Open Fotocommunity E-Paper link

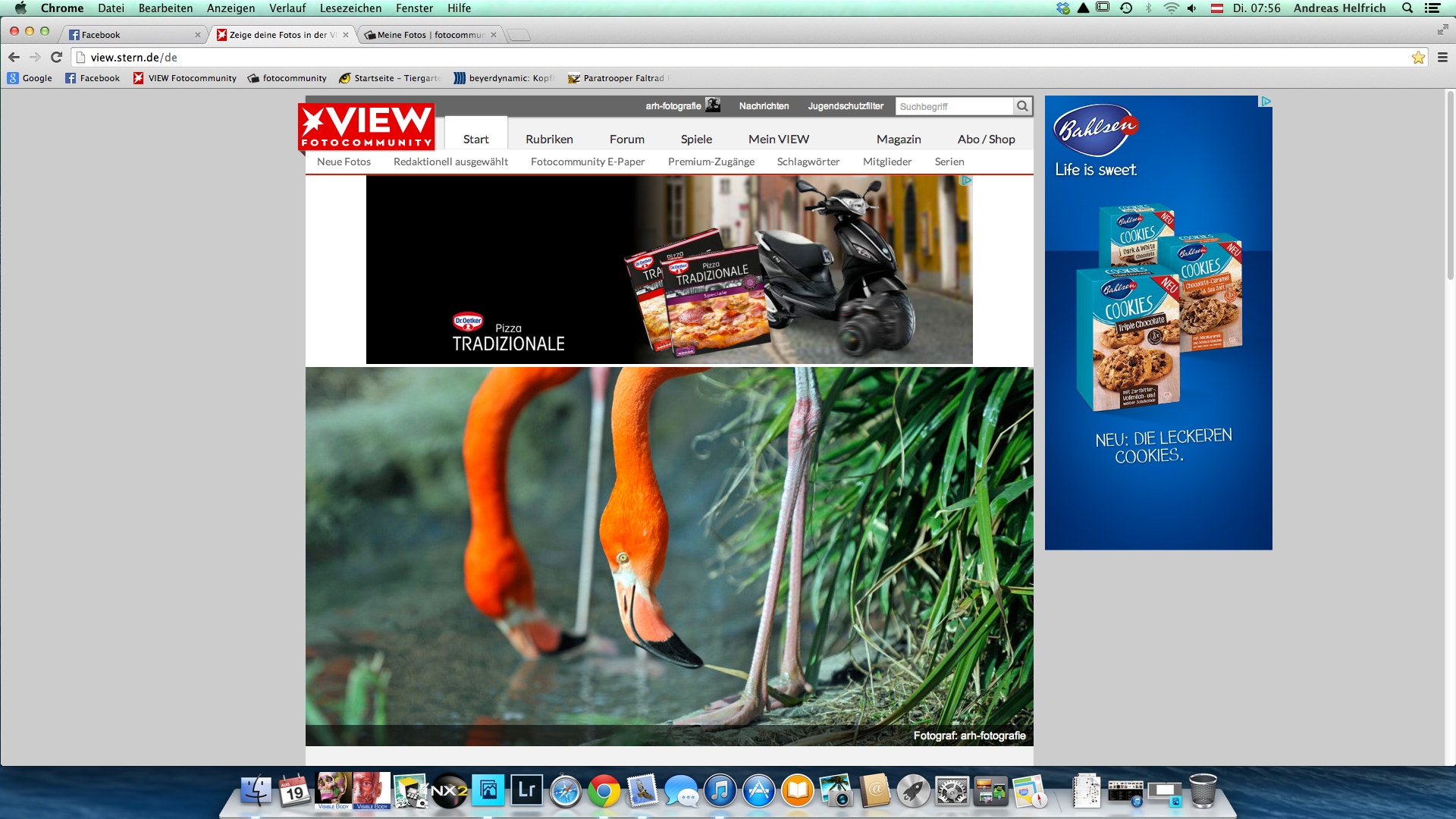588,162
